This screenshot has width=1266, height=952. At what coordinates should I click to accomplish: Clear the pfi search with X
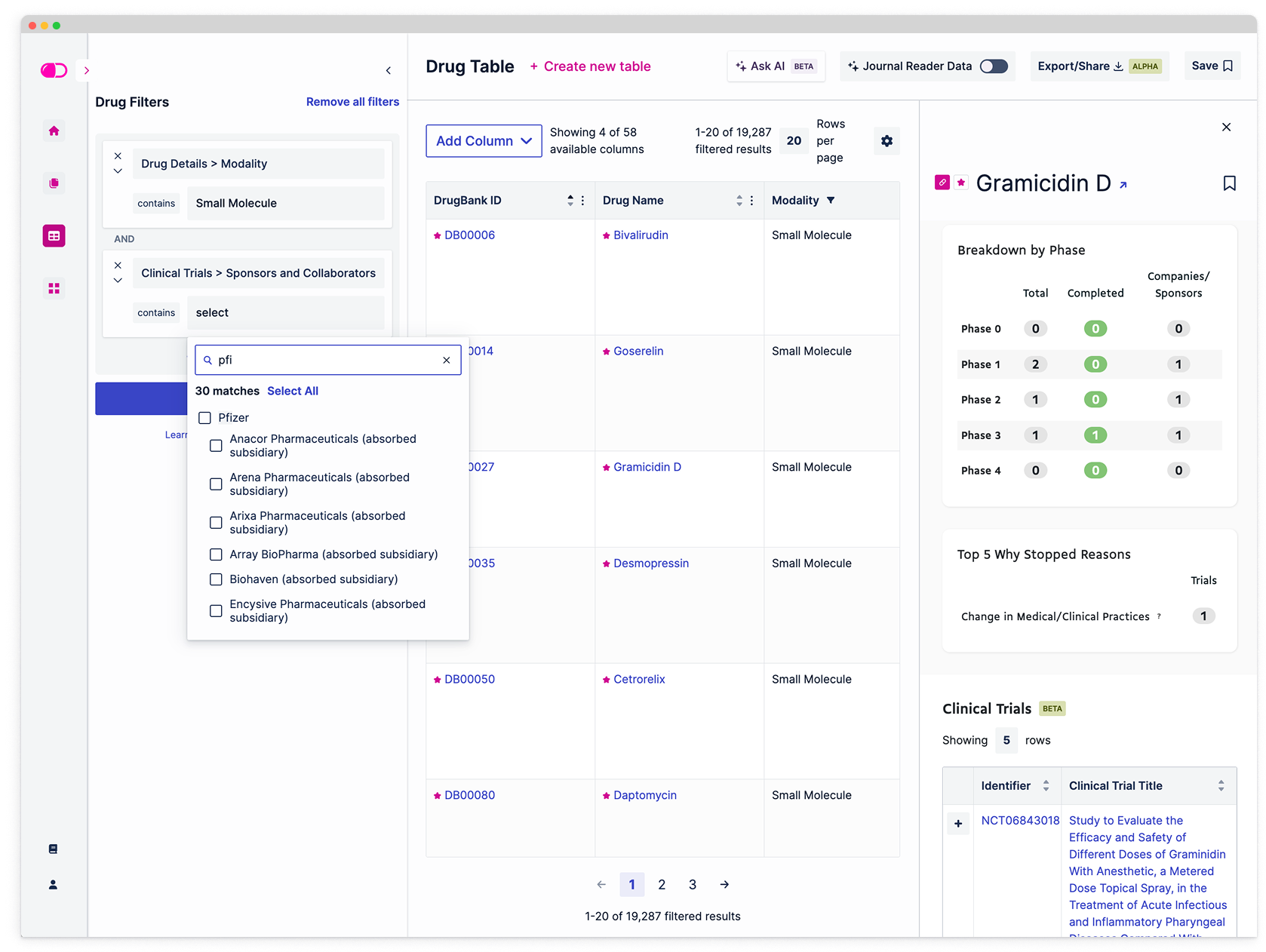(x=447, y=360)
